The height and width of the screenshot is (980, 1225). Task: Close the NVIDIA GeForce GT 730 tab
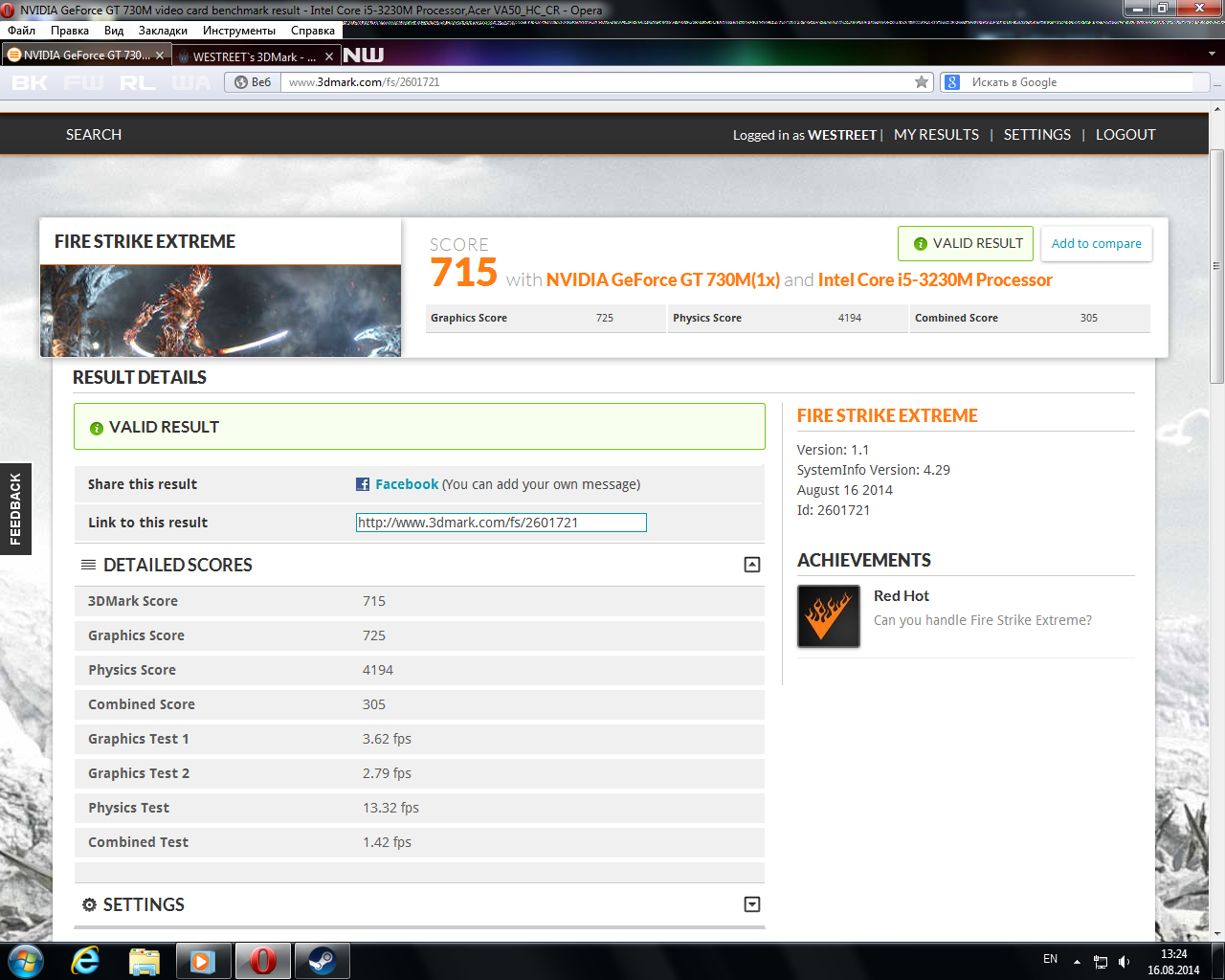tap(160, 56)
